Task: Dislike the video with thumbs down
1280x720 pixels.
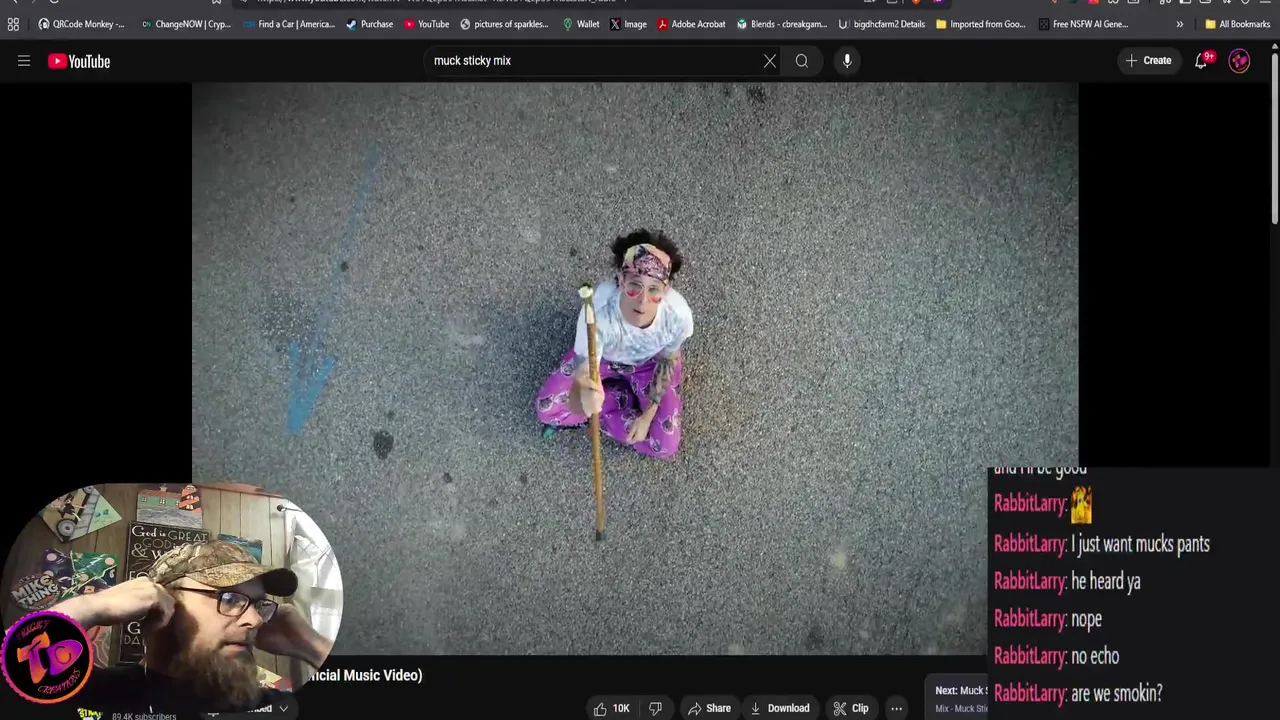Action: pyautogui.click(x=655, y=708)
